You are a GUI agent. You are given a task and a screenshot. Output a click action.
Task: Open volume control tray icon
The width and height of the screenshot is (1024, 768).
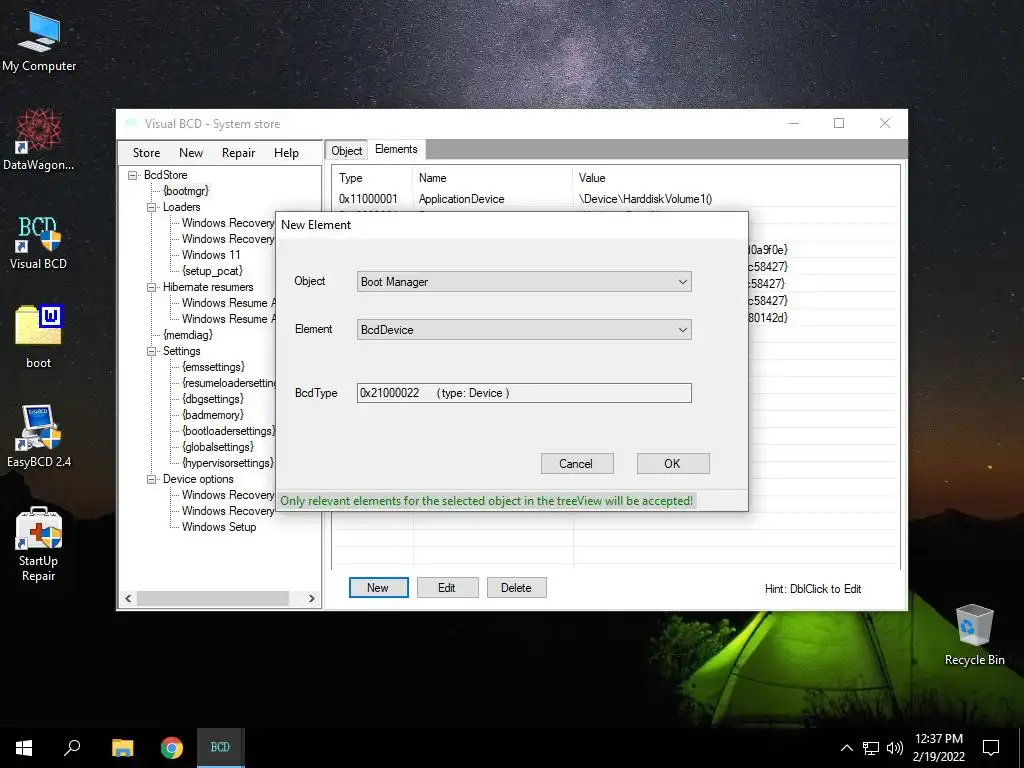tap(895, 748)
